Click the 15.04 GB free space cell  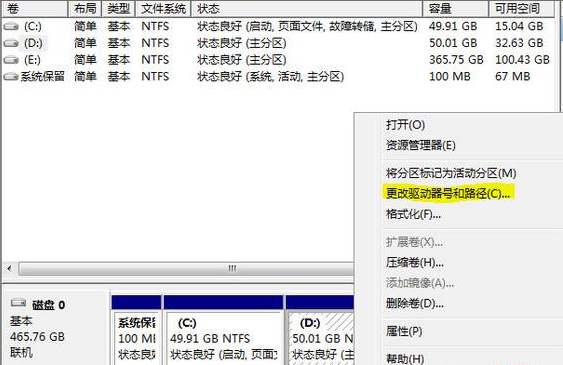(x=519, y=26)
